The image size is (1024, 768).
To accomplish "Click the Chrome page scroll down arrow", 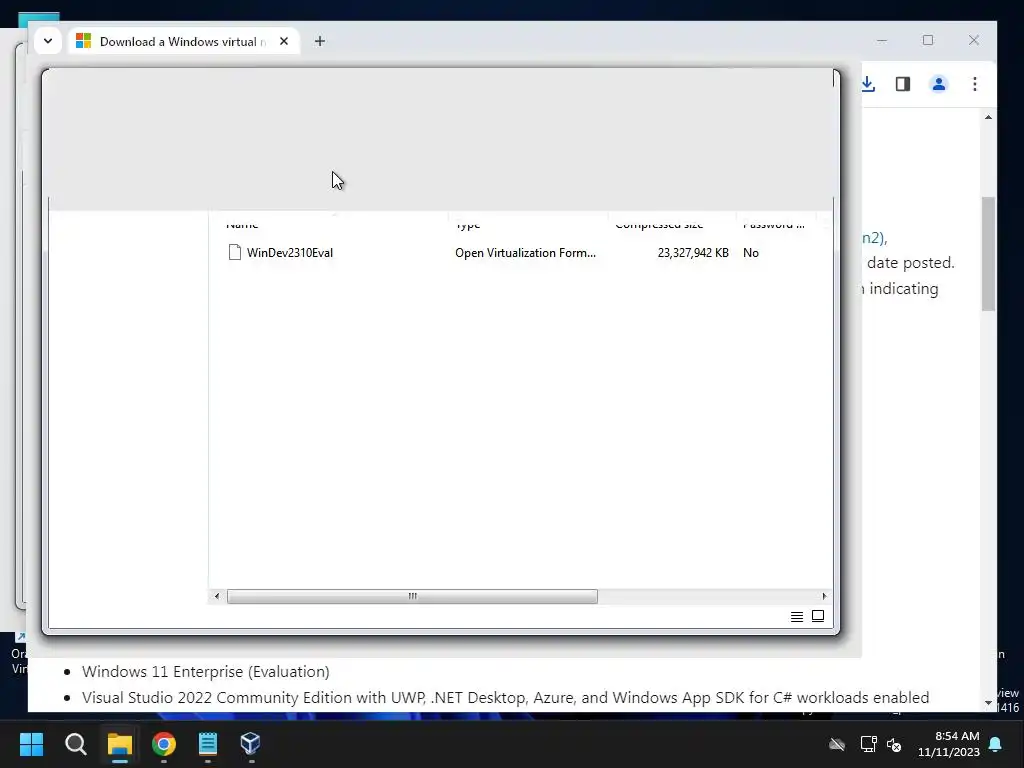I will point(988,703).
